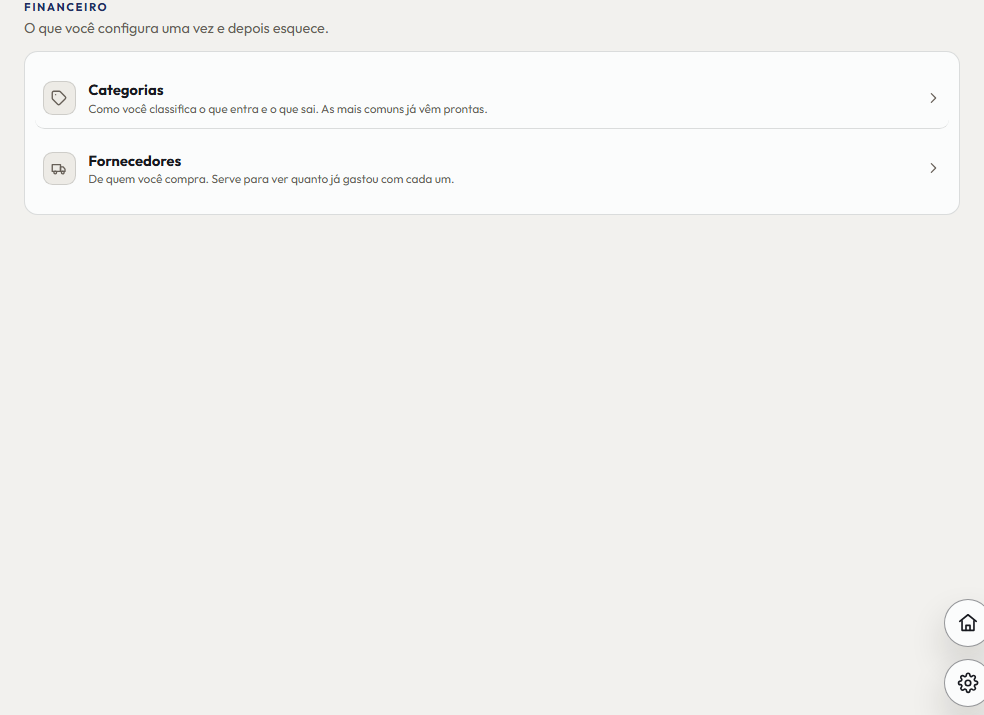Click the tag icon beside Categorias
The height and width of the screenshot is (715, 984).
(59, 98)
